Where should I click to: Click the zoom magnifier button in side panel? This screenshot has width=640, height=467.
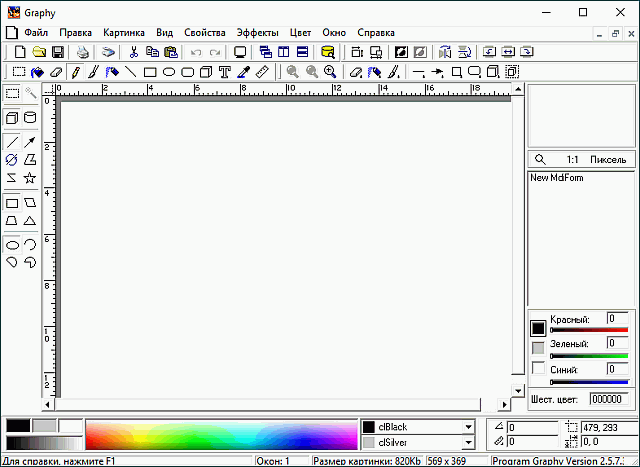coord(540,159)
